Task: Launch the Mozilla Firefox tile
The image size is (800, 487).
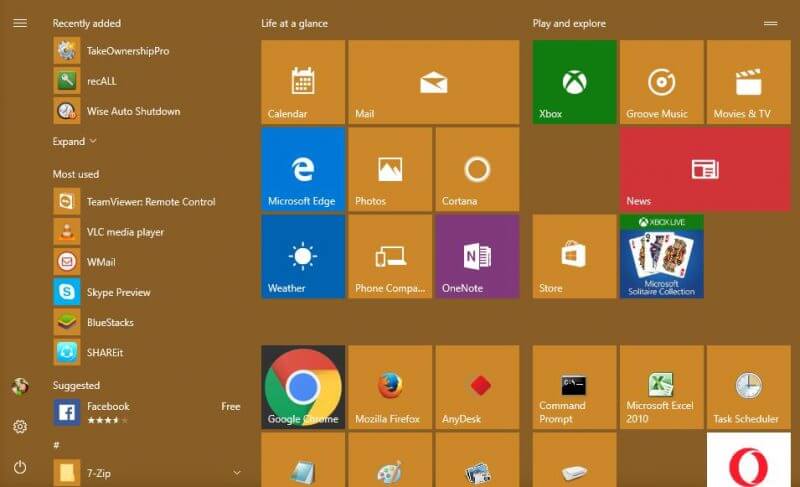Action: coord(390,387)
